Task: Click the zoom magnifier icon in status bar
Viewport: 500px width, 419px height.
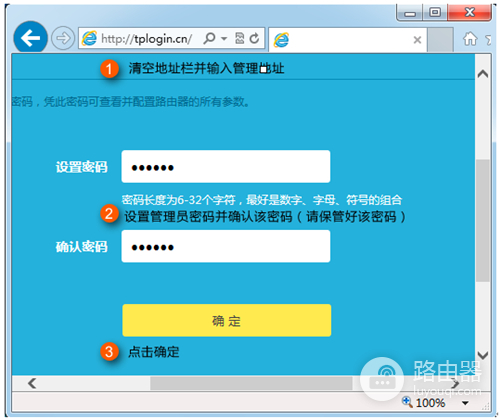Action: click(x=407, y=402)
